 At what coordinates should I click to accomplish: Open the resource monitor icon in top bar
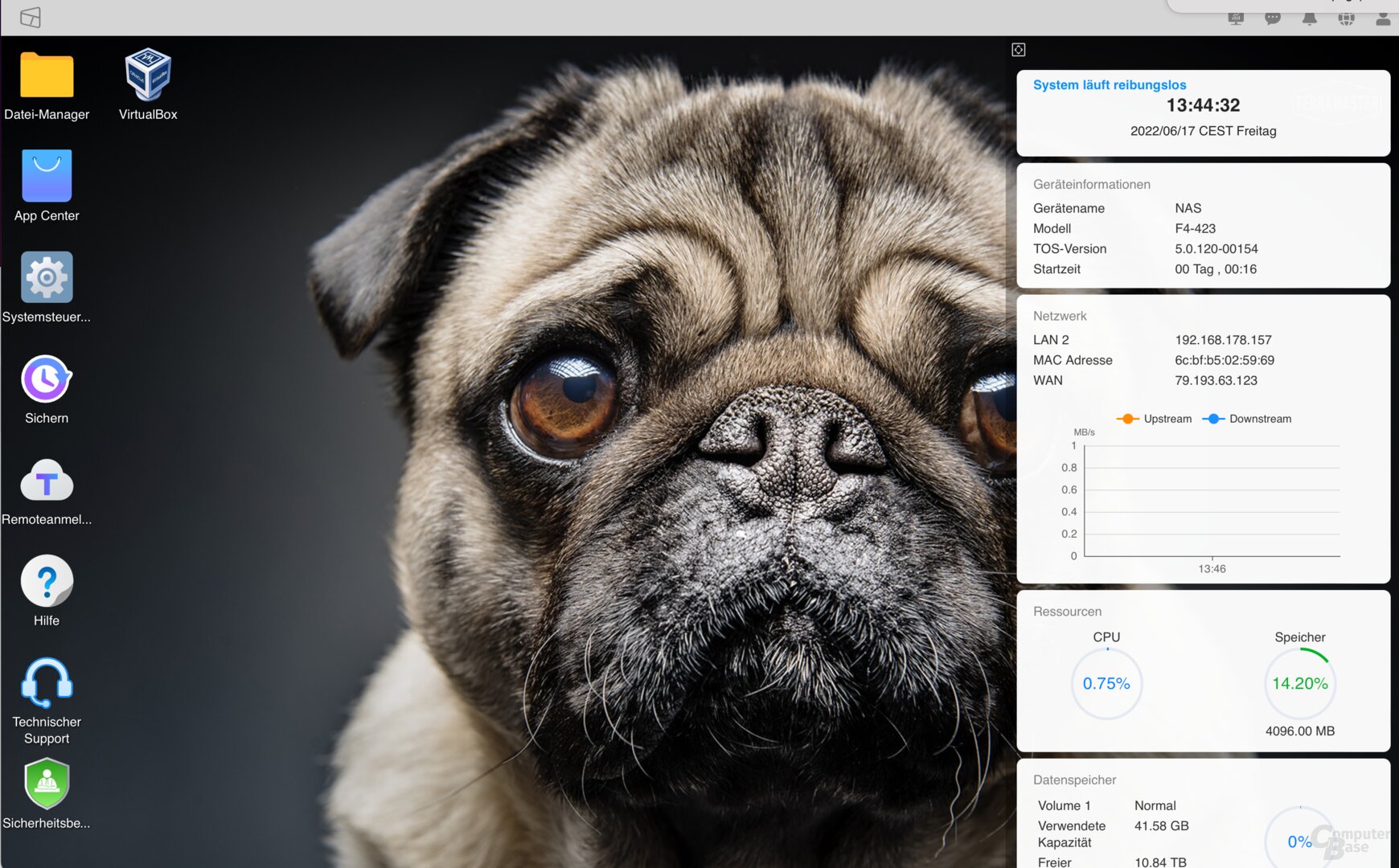coord(1236,18)
